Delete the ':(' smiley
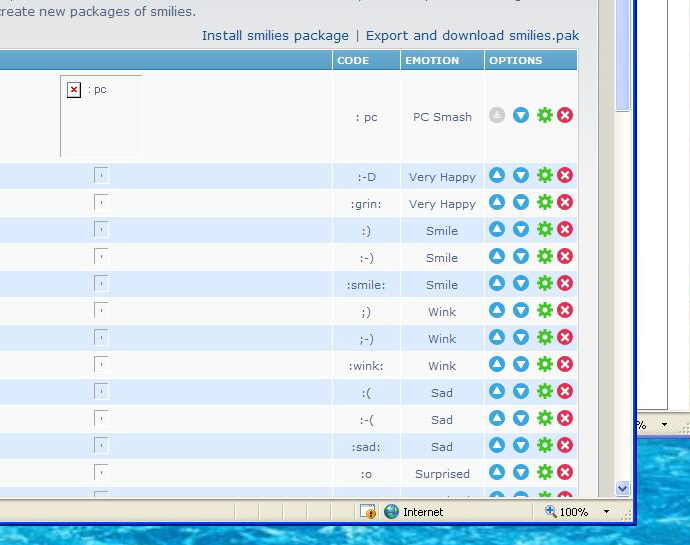 coord(565,391)
